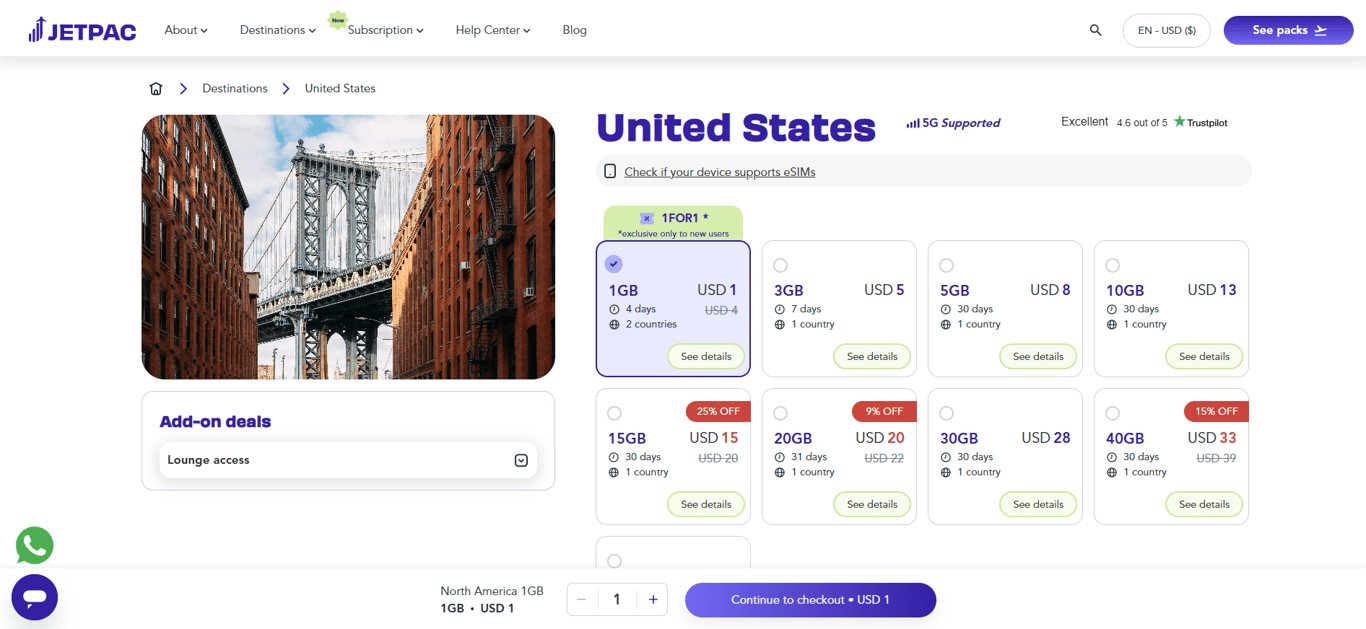Click the United States breadcrumb
Image resolution: width=1366 pixels, height=629 pixels.
pos(340,88)
